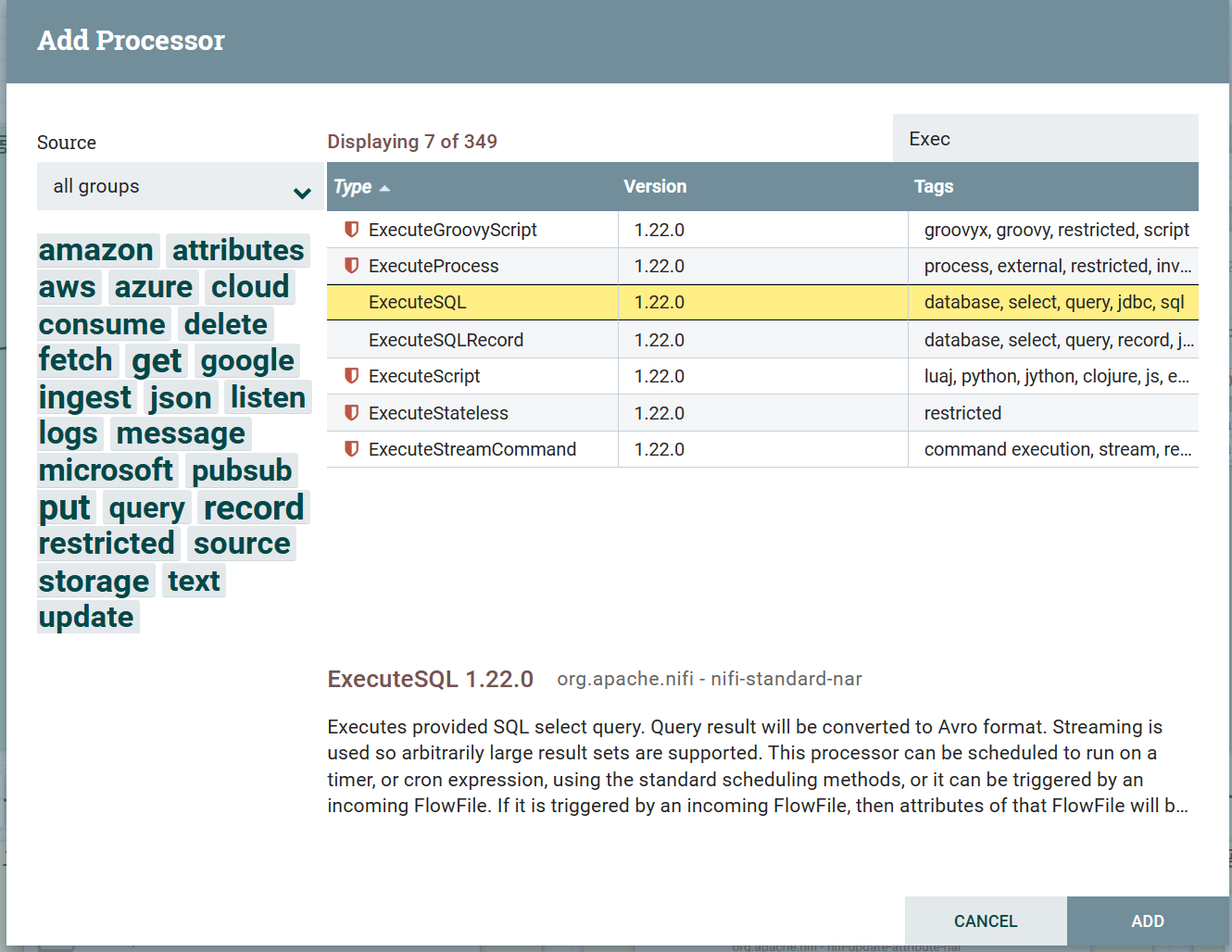1232x952 pixels.
Task: Select the highlighted ExecuteSQL row
Action: 762,302
